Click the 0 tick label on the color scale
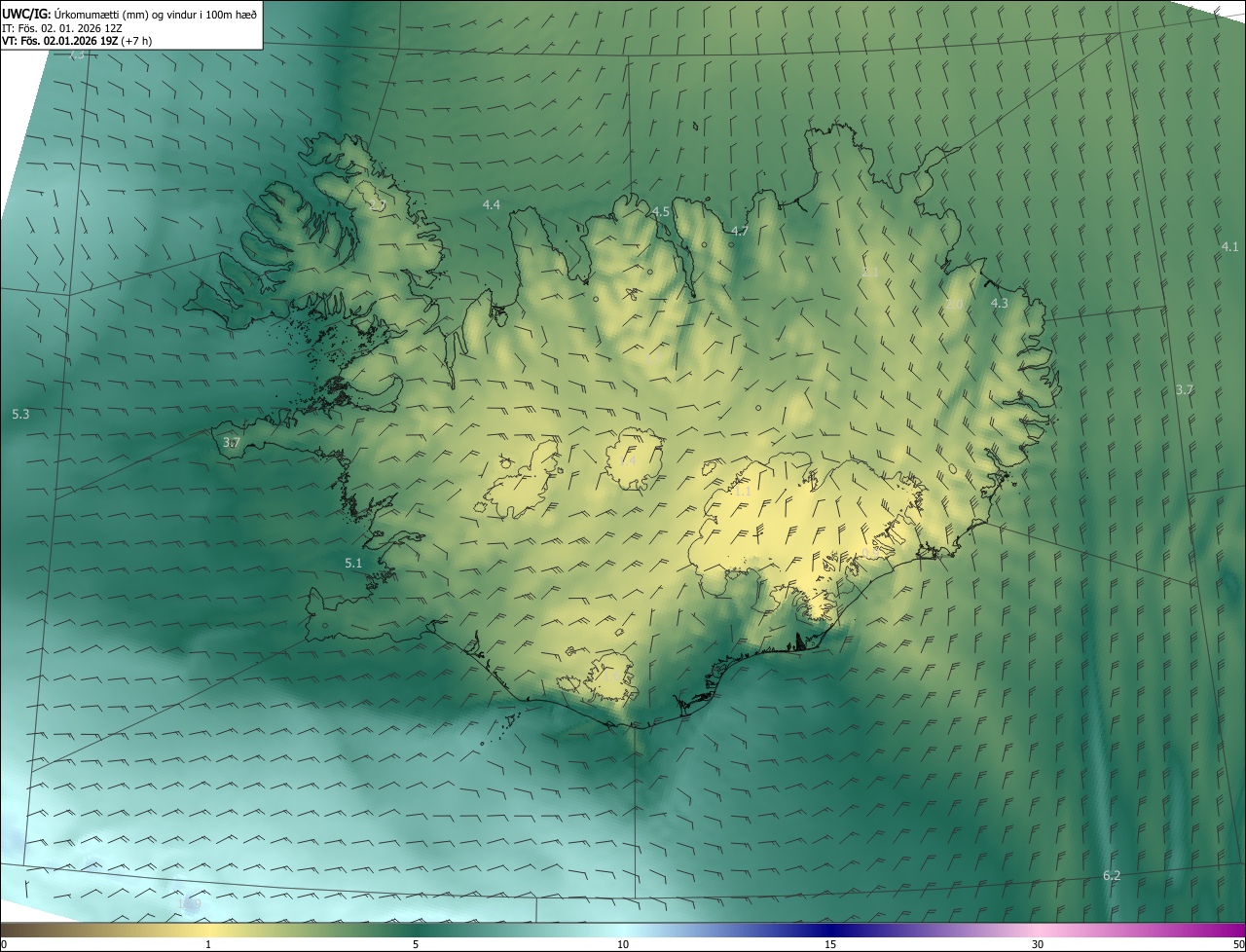 (4, 944)
